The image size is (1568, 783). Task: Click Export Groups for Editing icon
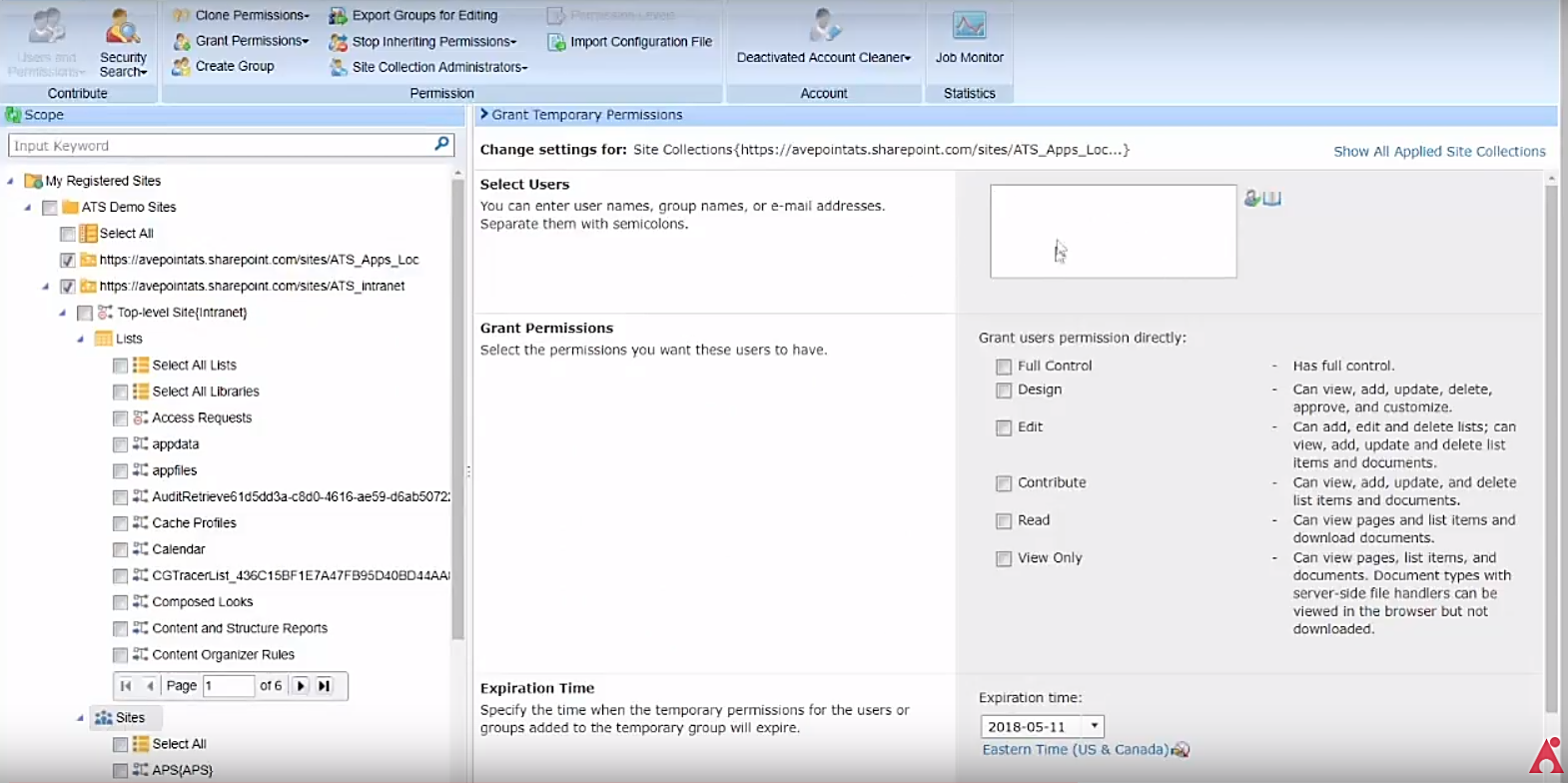(x=338, y=15)
